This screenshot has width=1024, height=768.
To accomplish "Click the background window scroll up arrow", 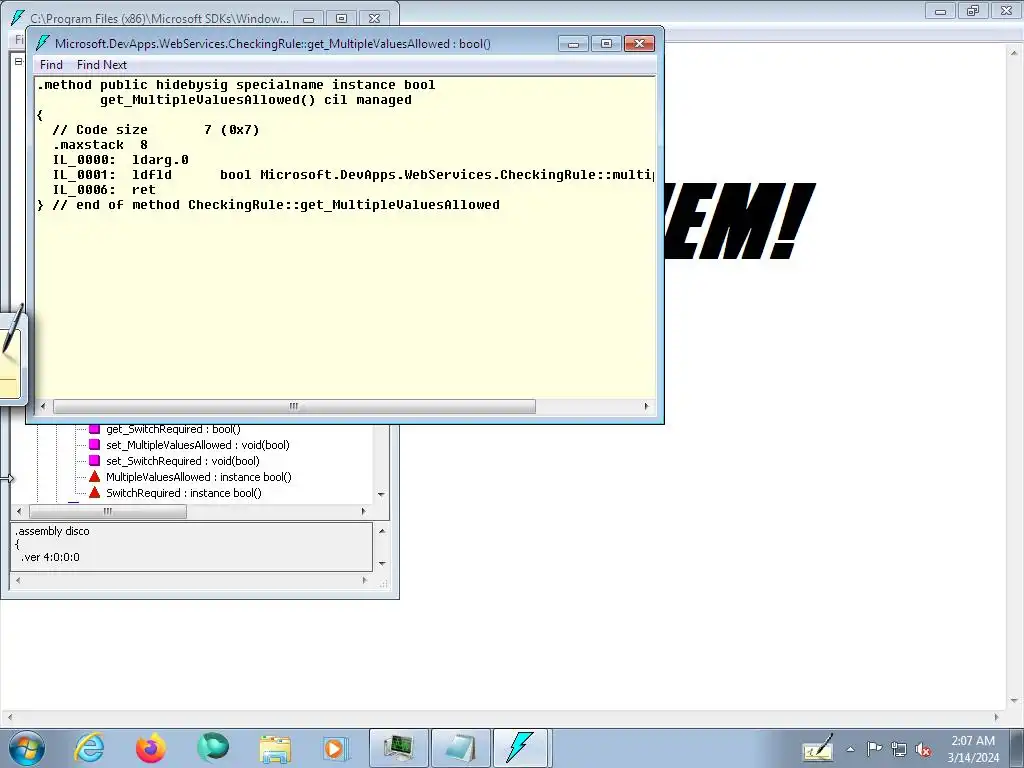I will click(x=1014, y=52).
